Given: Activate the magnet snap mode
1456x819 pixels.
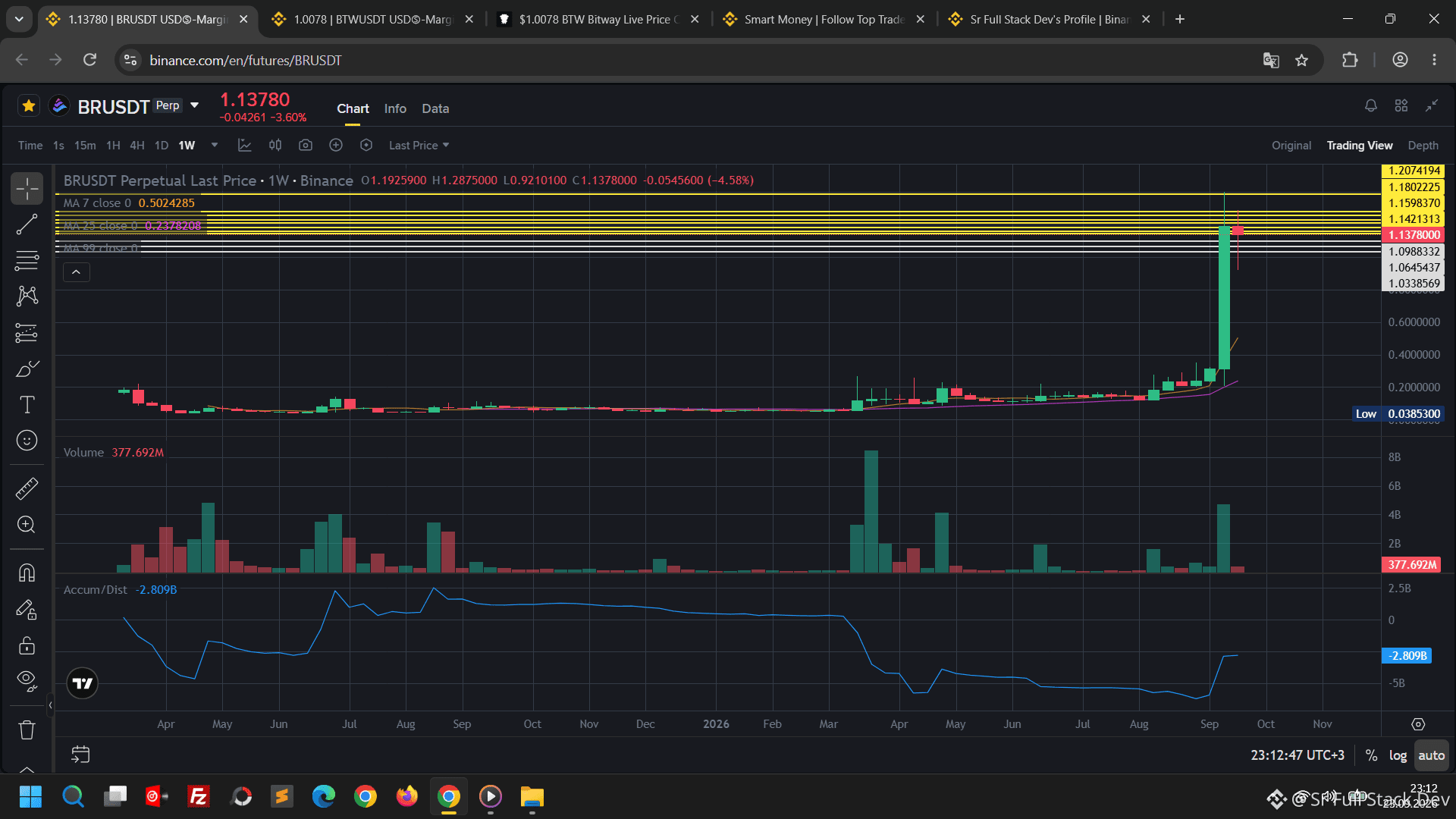Looking at the screenshot, I should point(27,573).
